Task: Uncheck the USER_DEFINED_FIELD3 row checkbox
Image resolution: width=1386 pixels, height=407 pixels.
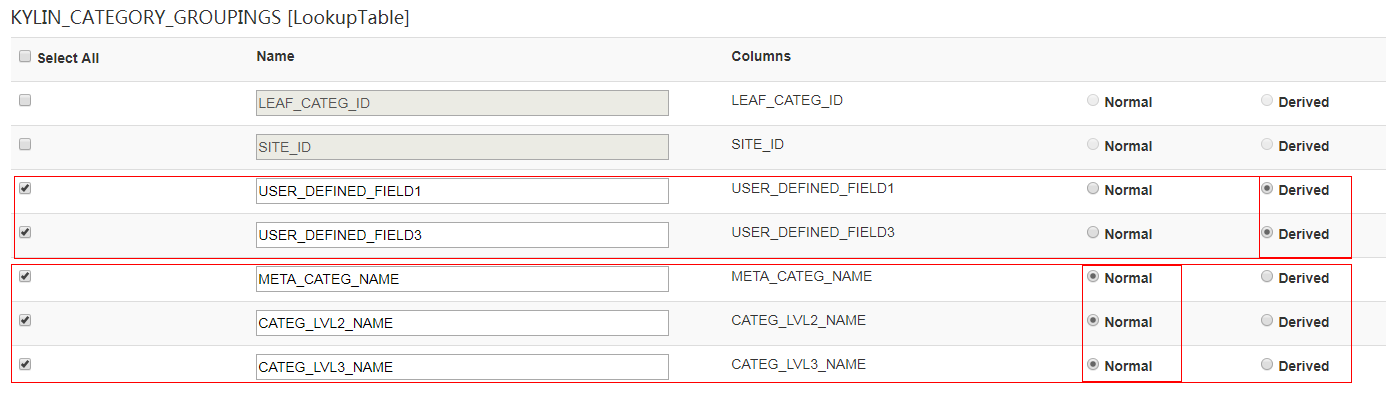Action: coord(25,232)
